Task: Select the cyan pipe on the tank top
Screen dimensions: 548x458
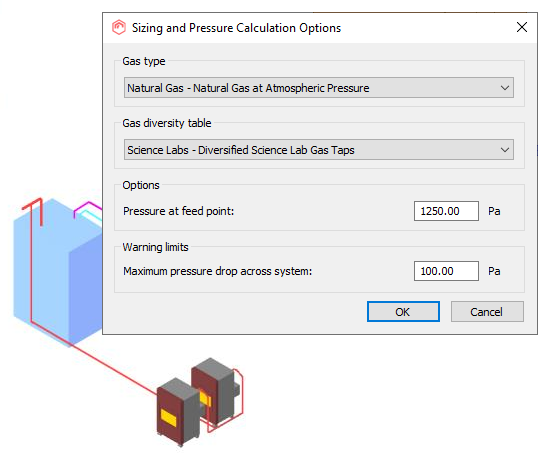Action: [92, 217]
